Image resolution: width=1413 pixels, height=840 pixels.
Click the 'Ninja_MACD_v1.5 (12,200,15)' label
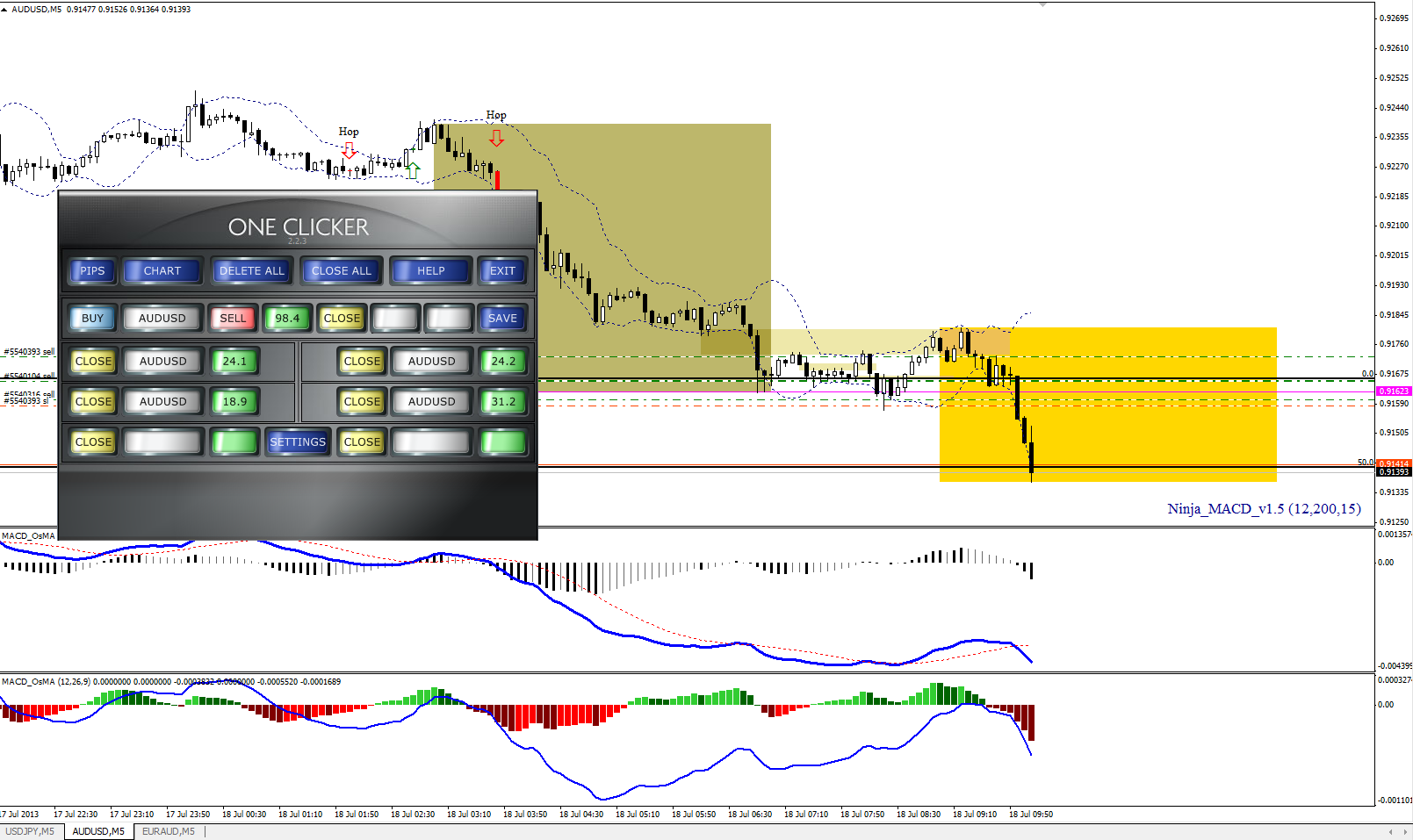1264,509
